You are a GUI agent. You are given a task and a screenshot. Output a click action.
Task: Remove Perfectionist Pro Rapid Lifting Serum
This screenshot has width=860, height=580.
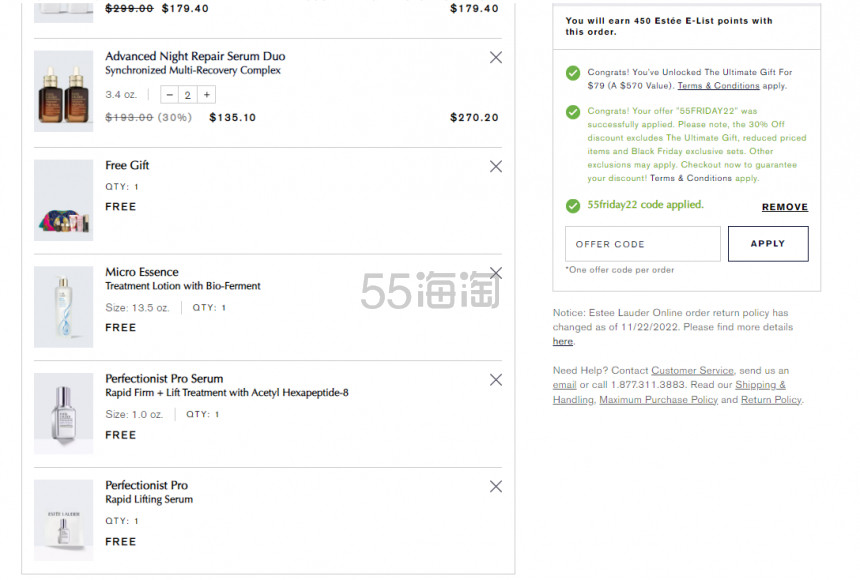click(x=496, y=486)
